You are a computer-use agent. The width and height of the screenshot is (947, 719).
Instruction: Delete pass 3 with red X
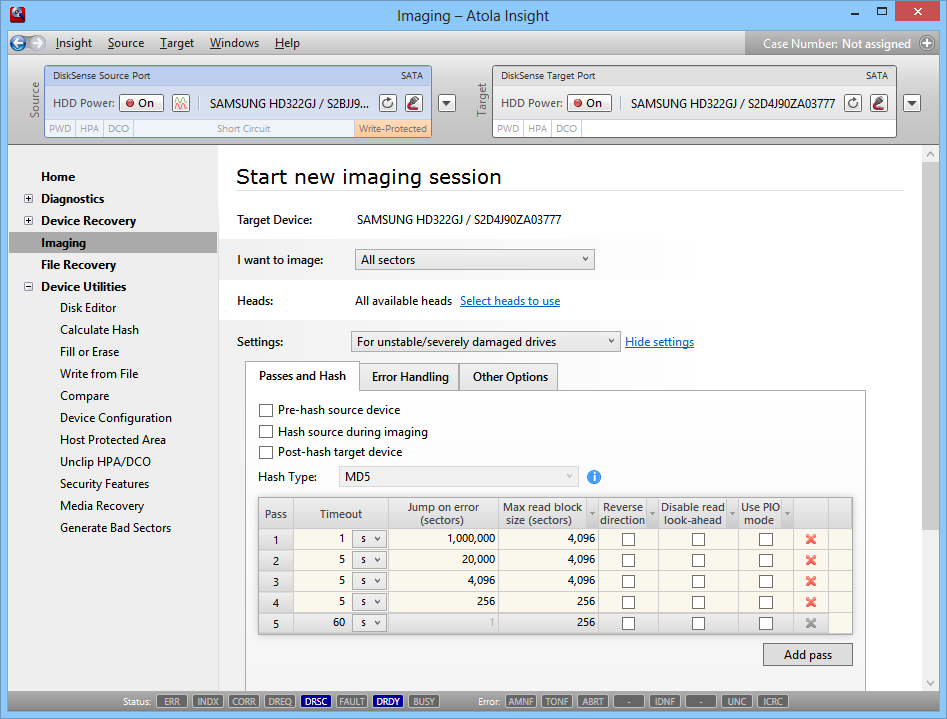(811, 581)
